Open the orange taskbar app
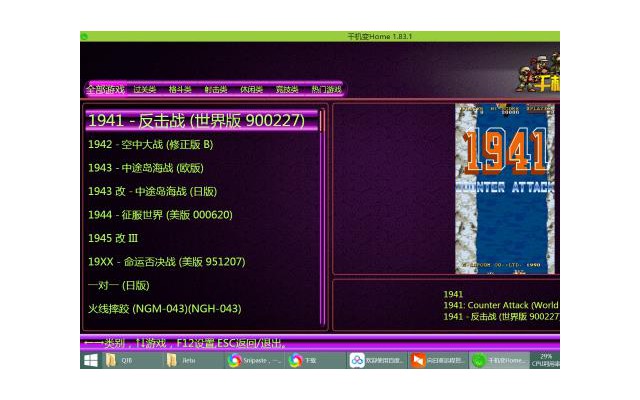 [437, 360]
